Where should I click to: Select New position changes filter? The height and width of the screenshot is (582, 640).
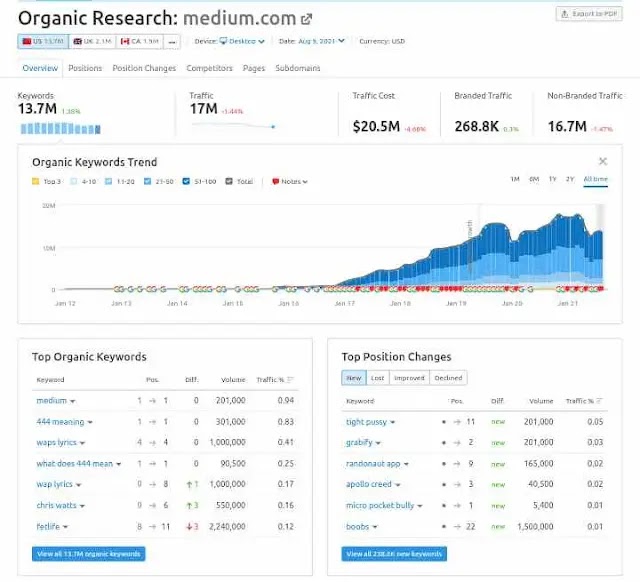coord(354,378)
